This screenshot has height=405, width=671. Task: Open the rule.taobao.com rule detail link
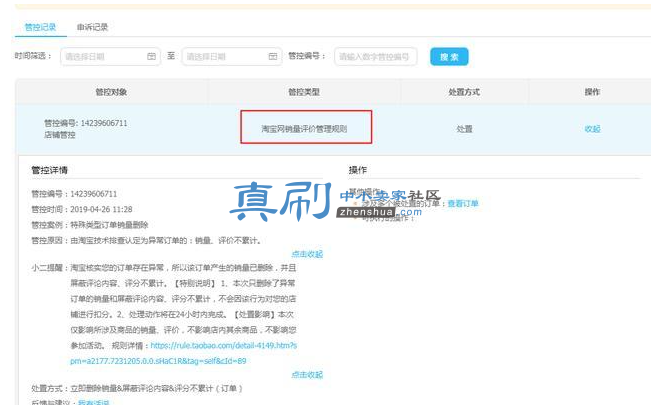pos(184,353)
